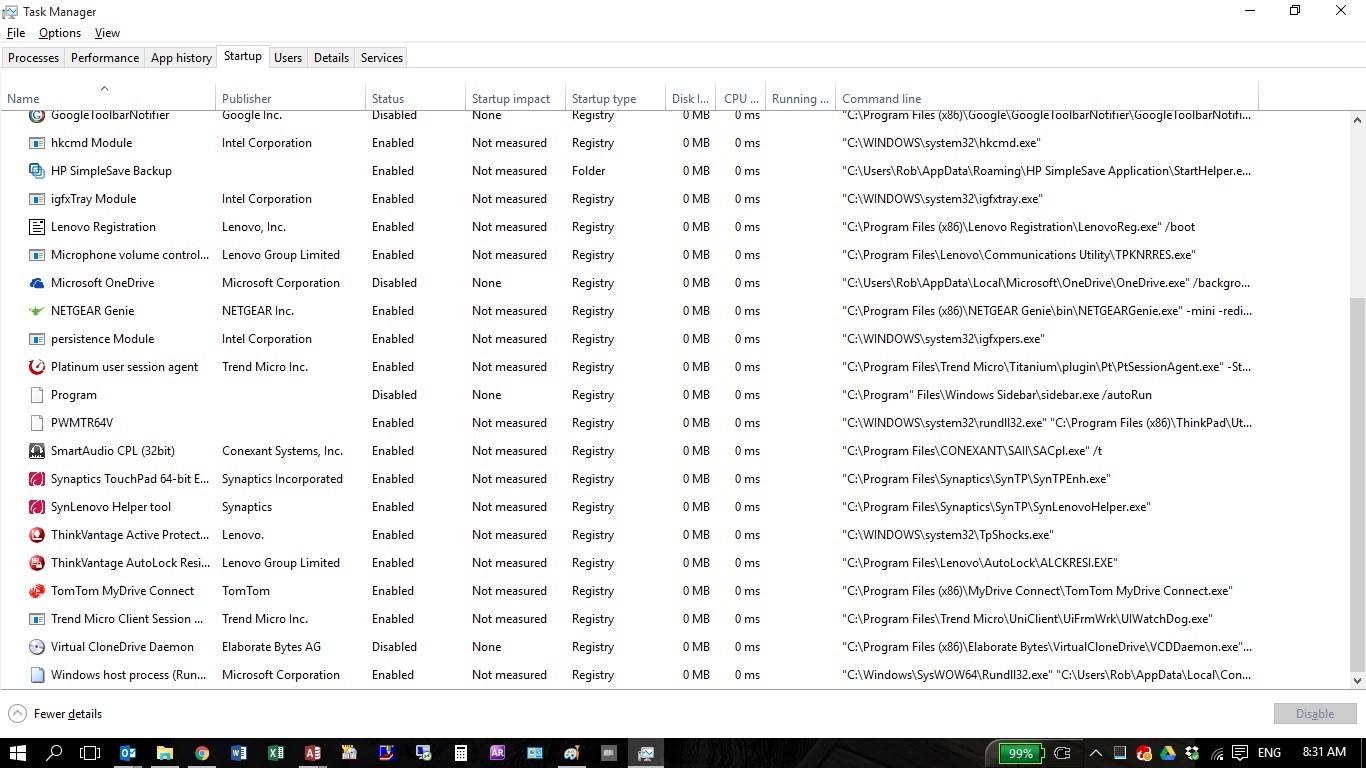Screen dimensions: 1366x768
Task: Click the Virtual CloneDrive Daemon disc icon
Action: click(x=37, y=647)
